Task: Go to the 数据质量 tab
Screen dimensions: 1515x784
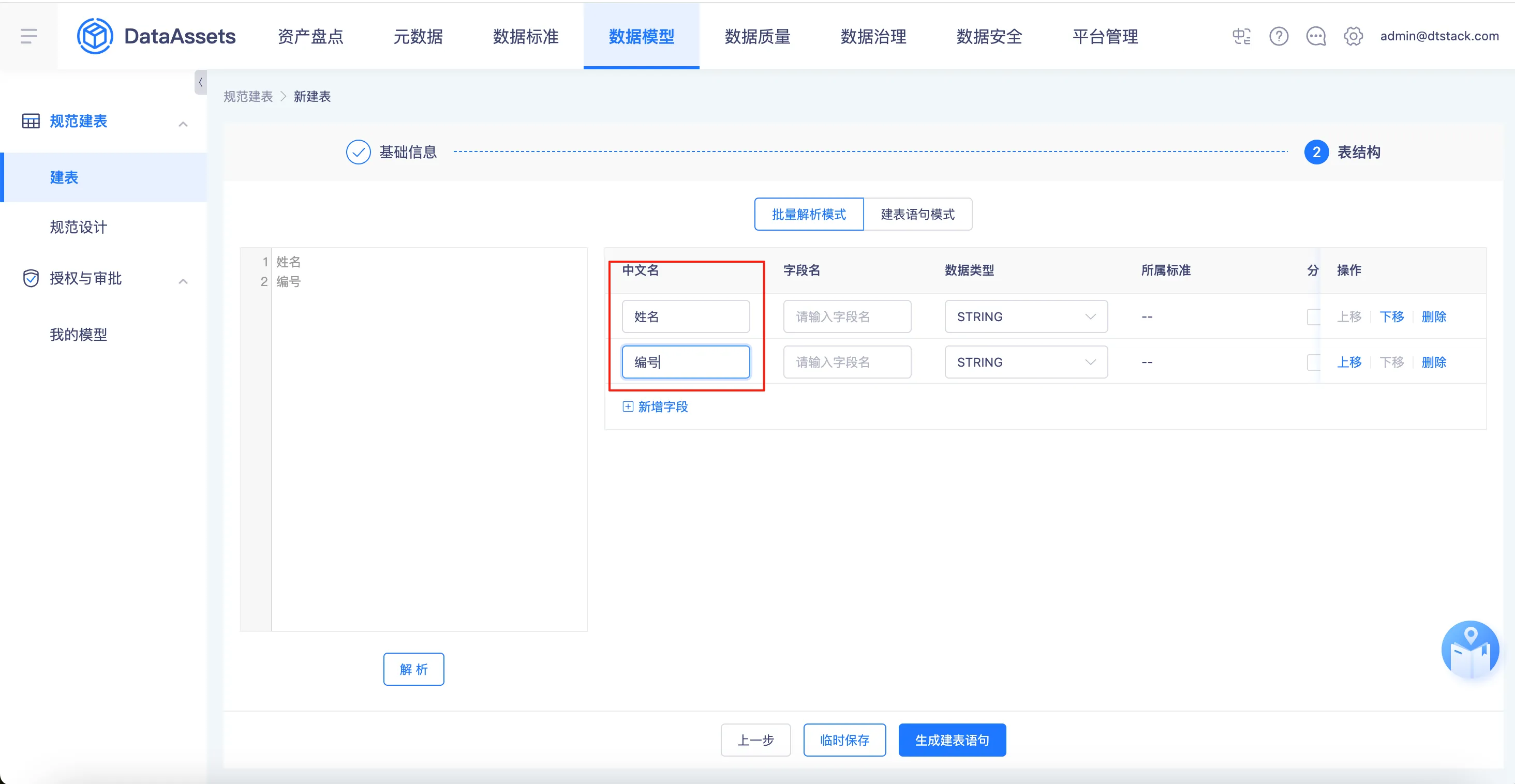Action: [x=757, y=36]
